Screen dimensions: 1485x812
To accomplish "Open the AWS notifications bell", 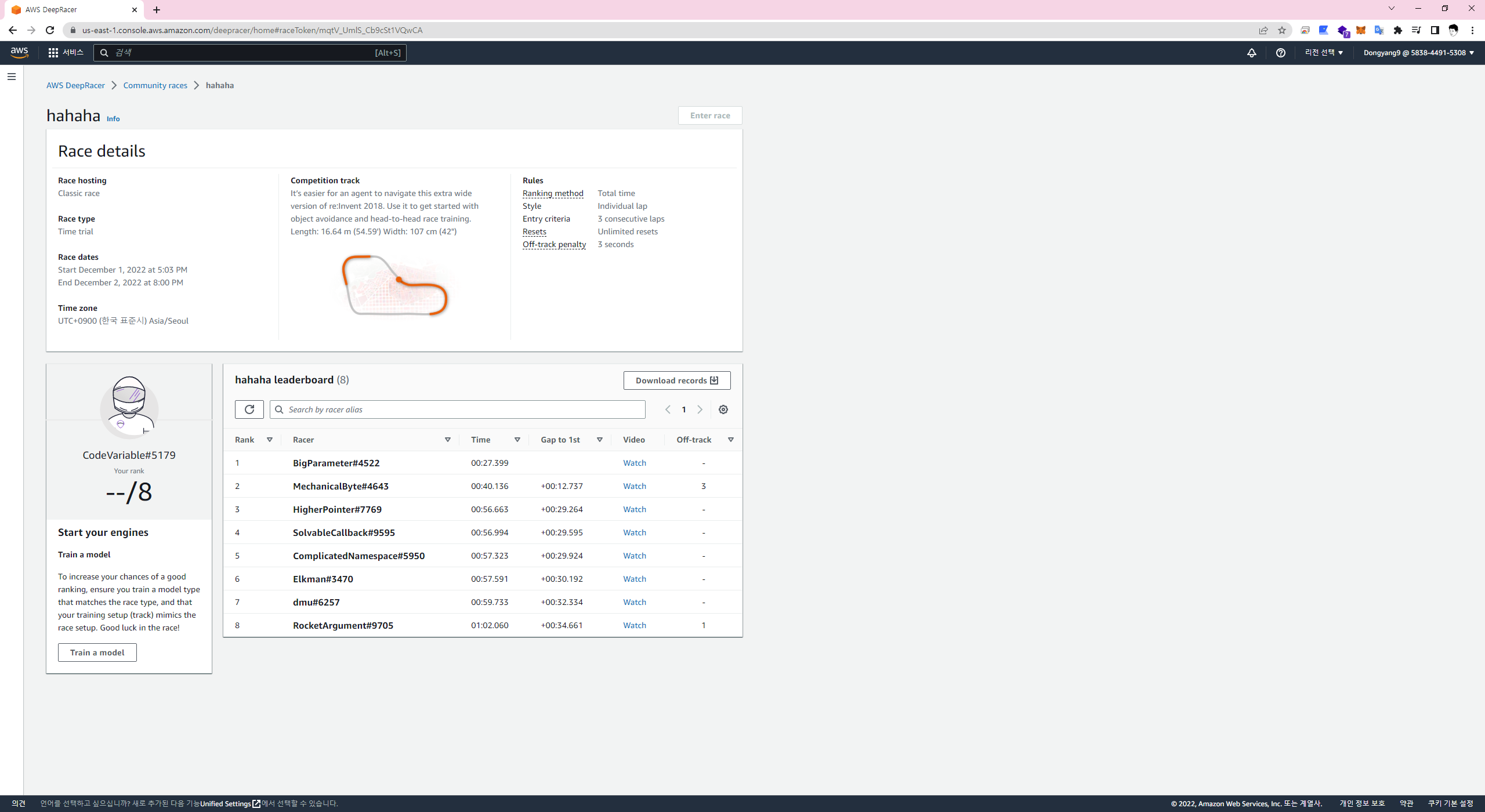I will point(1251,53).
